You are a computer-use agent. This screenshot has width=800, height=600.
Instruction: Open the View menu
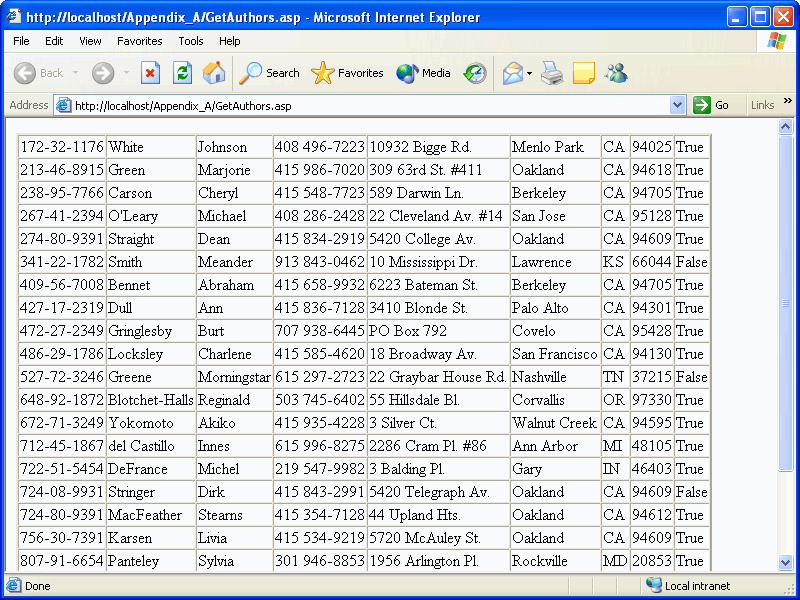[x=90, y=41]
